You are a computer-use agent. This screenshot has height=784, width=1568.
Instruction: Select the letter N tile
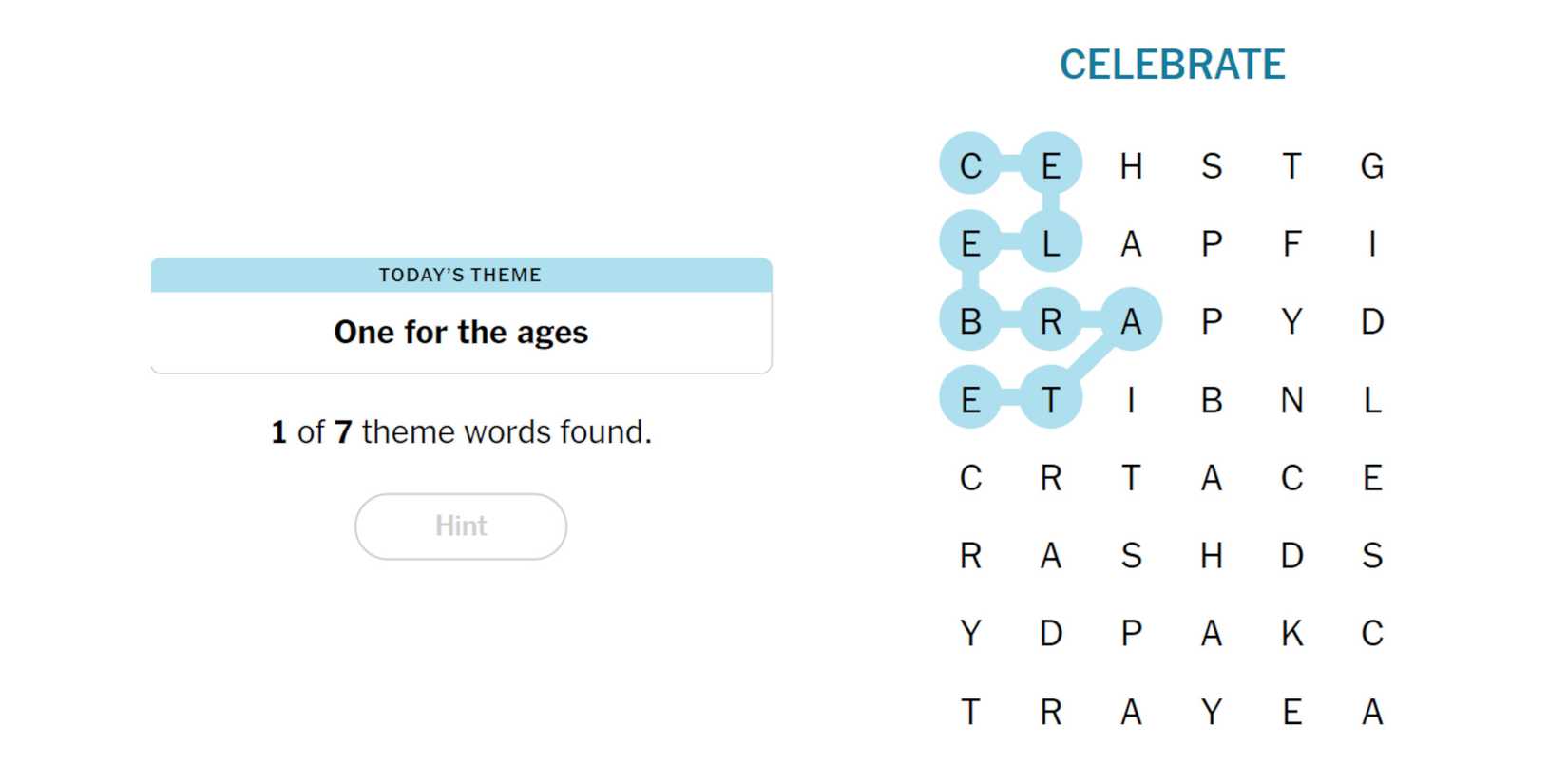tap(1291, 400)
